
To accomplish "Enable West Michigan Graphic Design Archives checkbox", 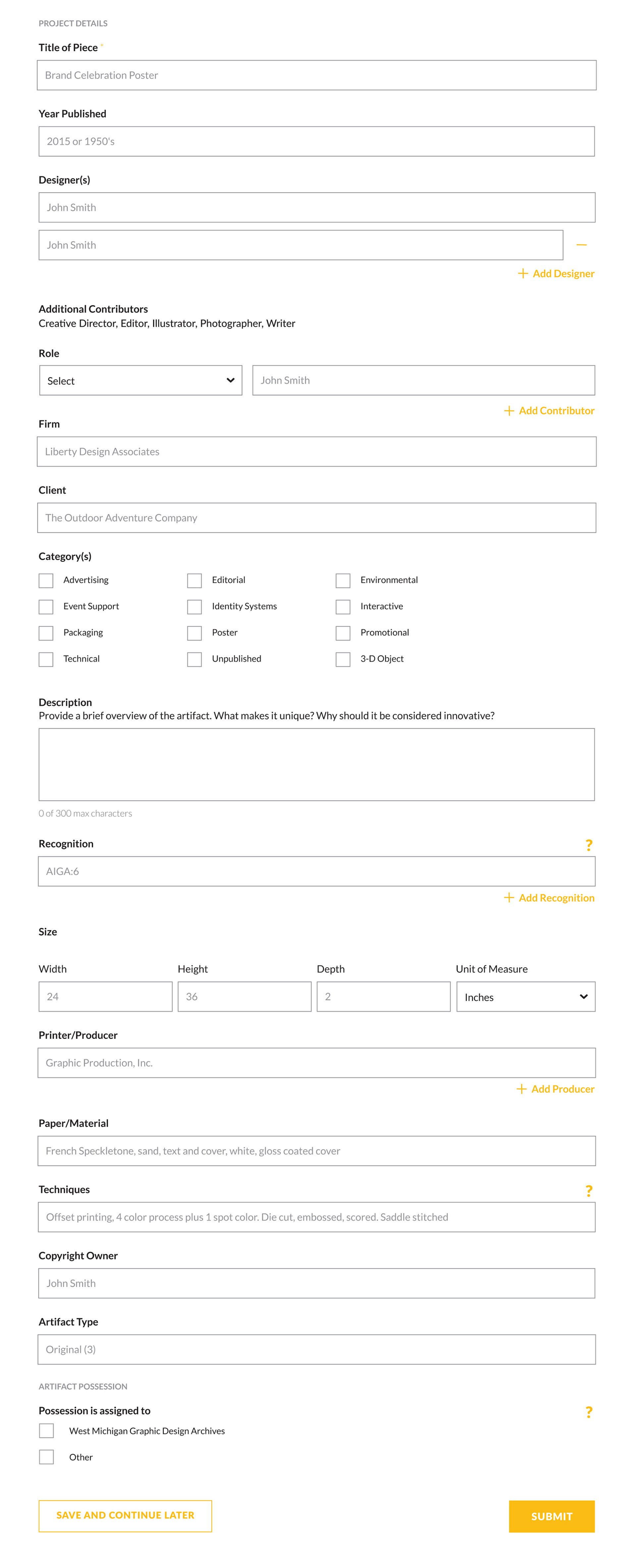I will pos(46,1430).
